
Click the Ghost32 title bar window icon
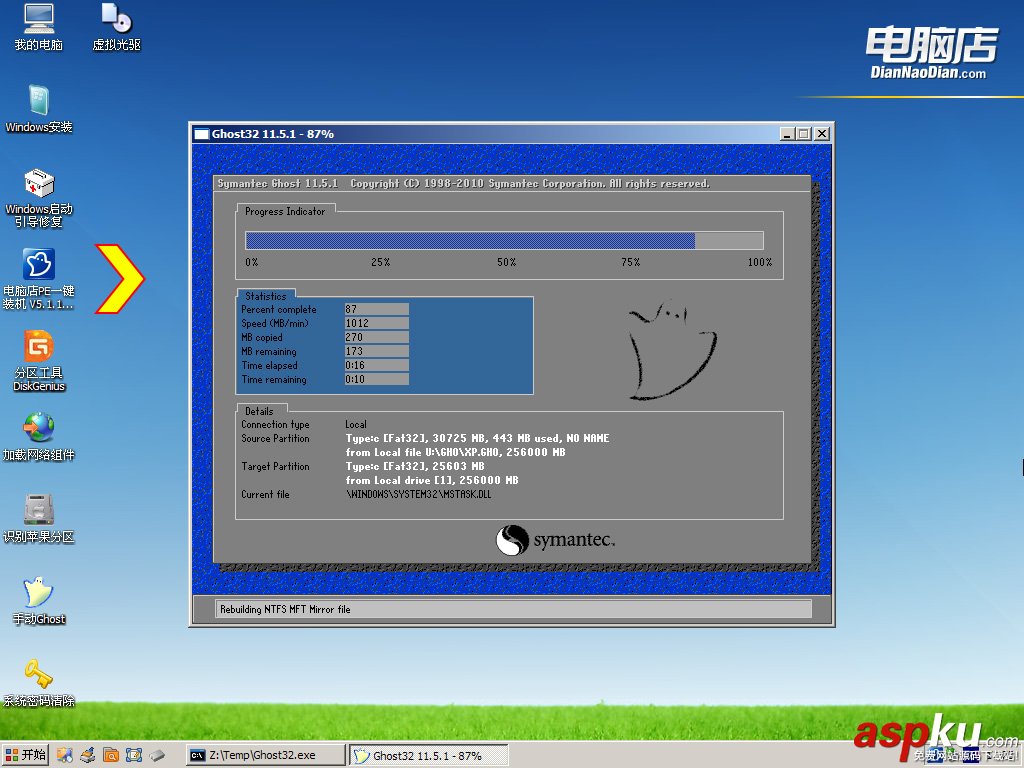click(202, 134)
